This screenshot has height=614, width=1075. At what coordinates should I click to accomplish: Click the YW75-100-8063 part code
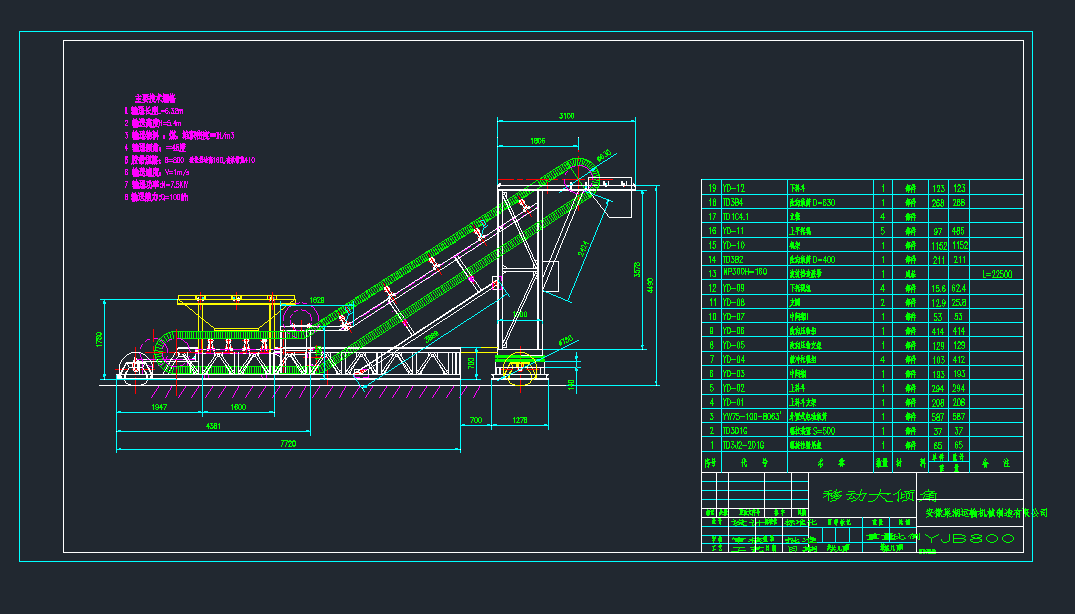[750, 416]
